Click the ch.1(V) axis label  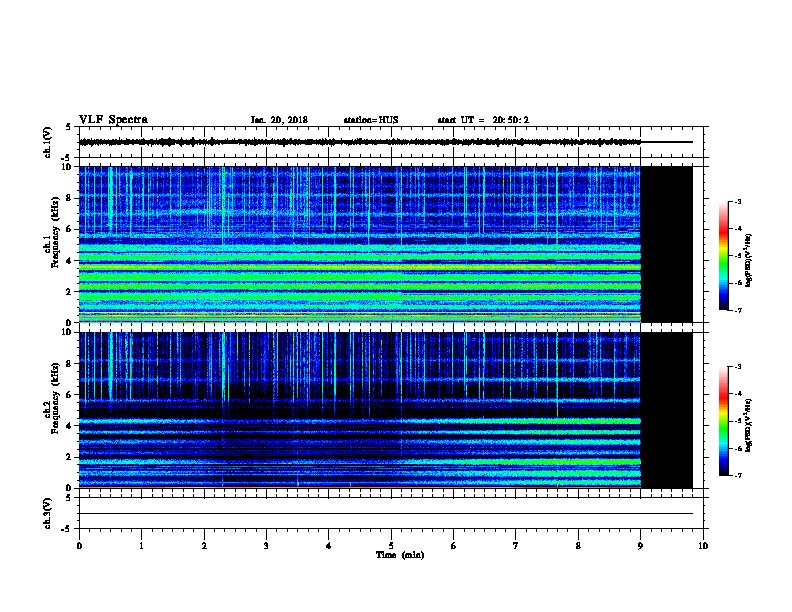pyautogui.click(x=48, y=142)
